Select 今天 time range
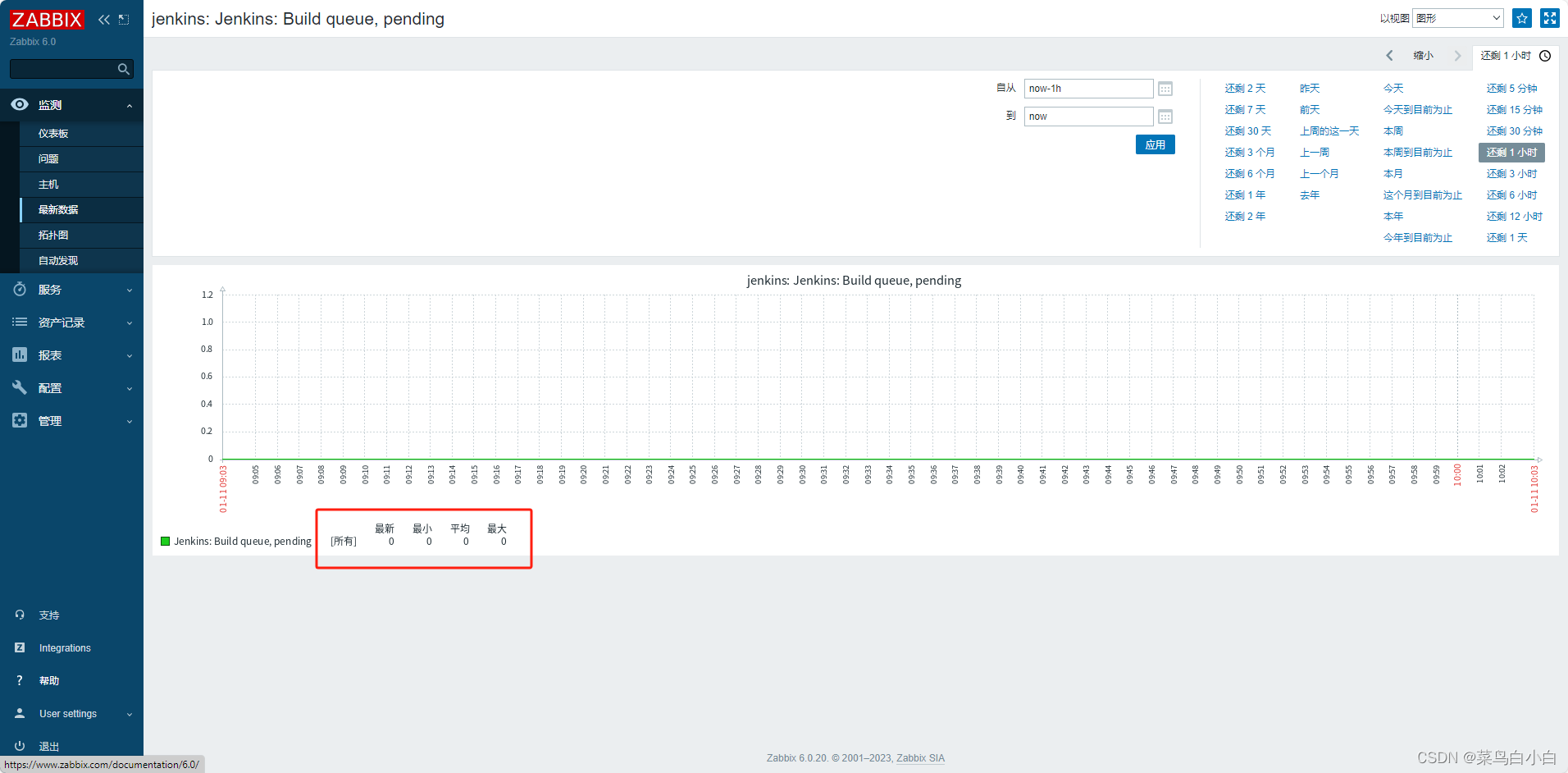 1393,89
